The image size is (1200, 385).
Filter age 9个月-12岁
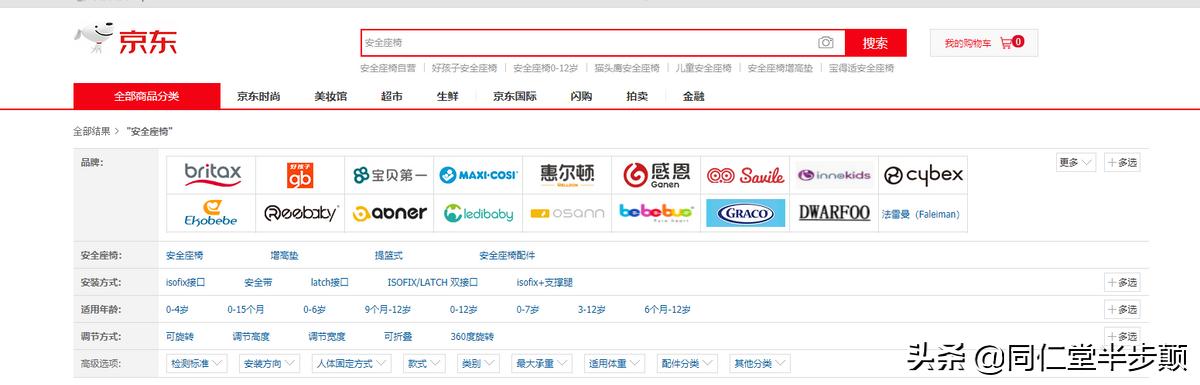(388, 310)
